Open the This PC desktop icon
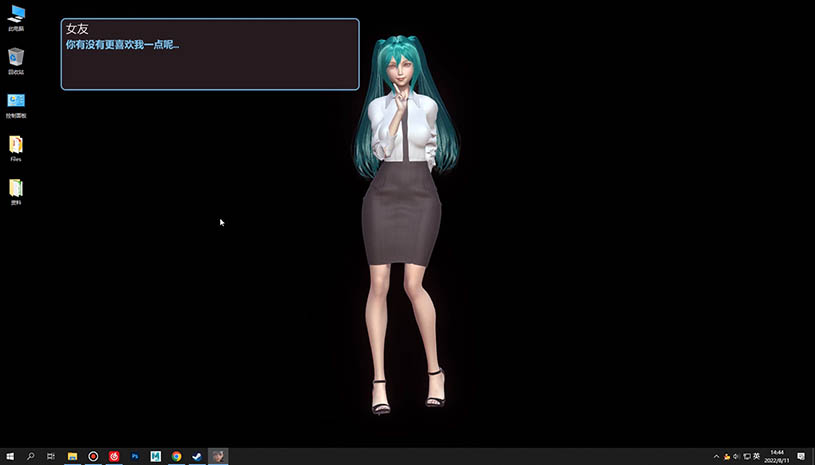Viewport: 815px width, 465px height. tap(16, 16)
